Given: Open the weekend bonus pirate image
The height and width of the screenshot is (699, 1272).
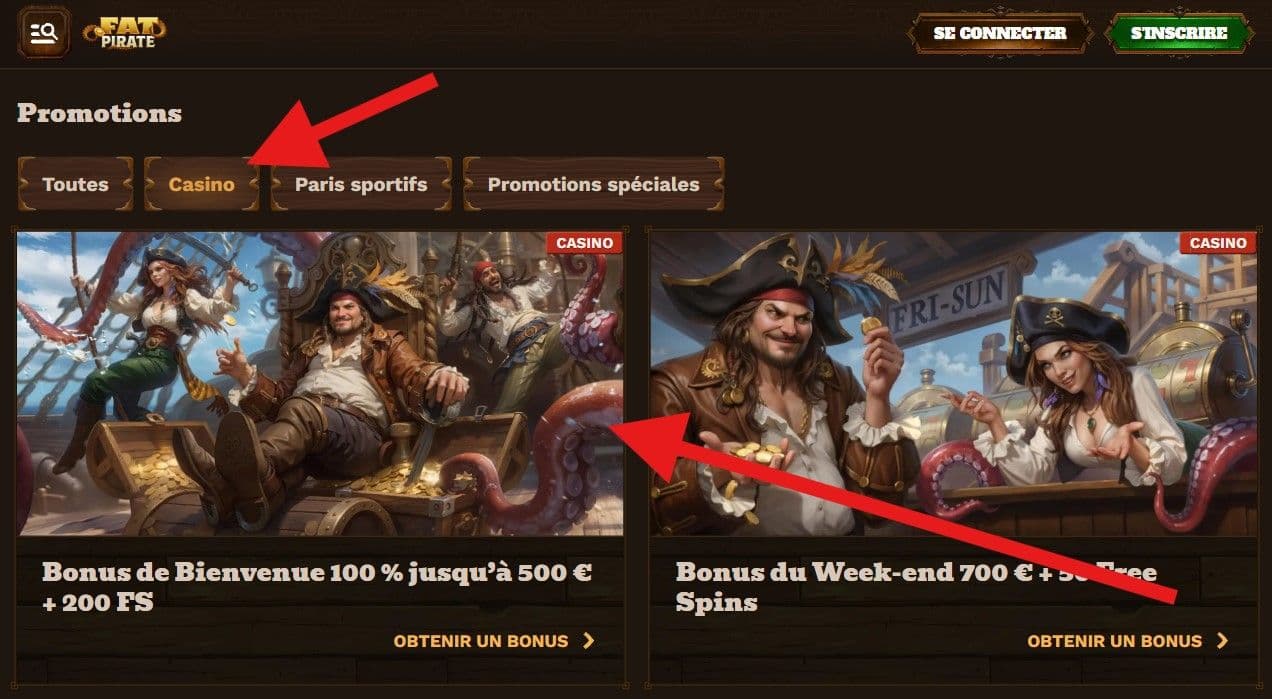Looking at the screenshot, I should click(953, 384).
